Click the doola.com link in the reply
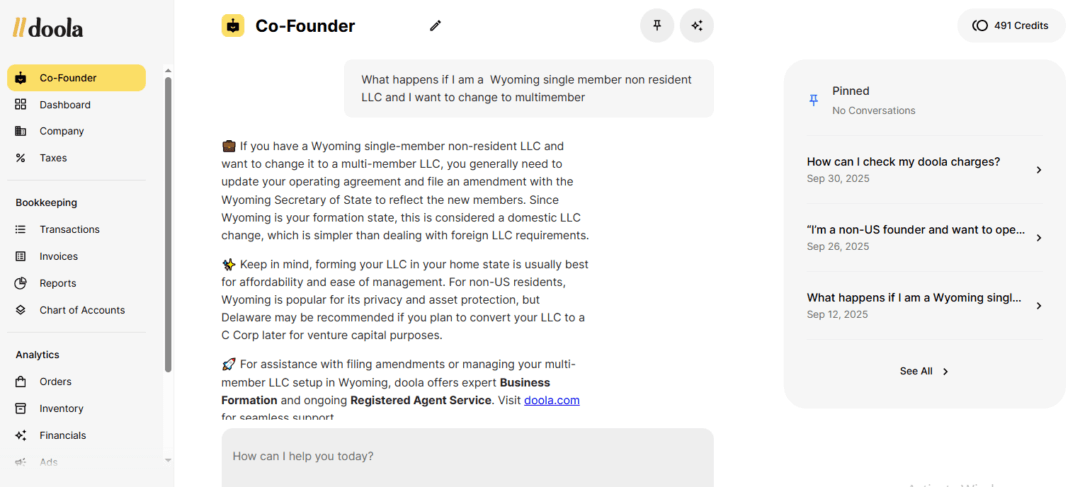1080x487 pixels. click(x=552, y=400)
